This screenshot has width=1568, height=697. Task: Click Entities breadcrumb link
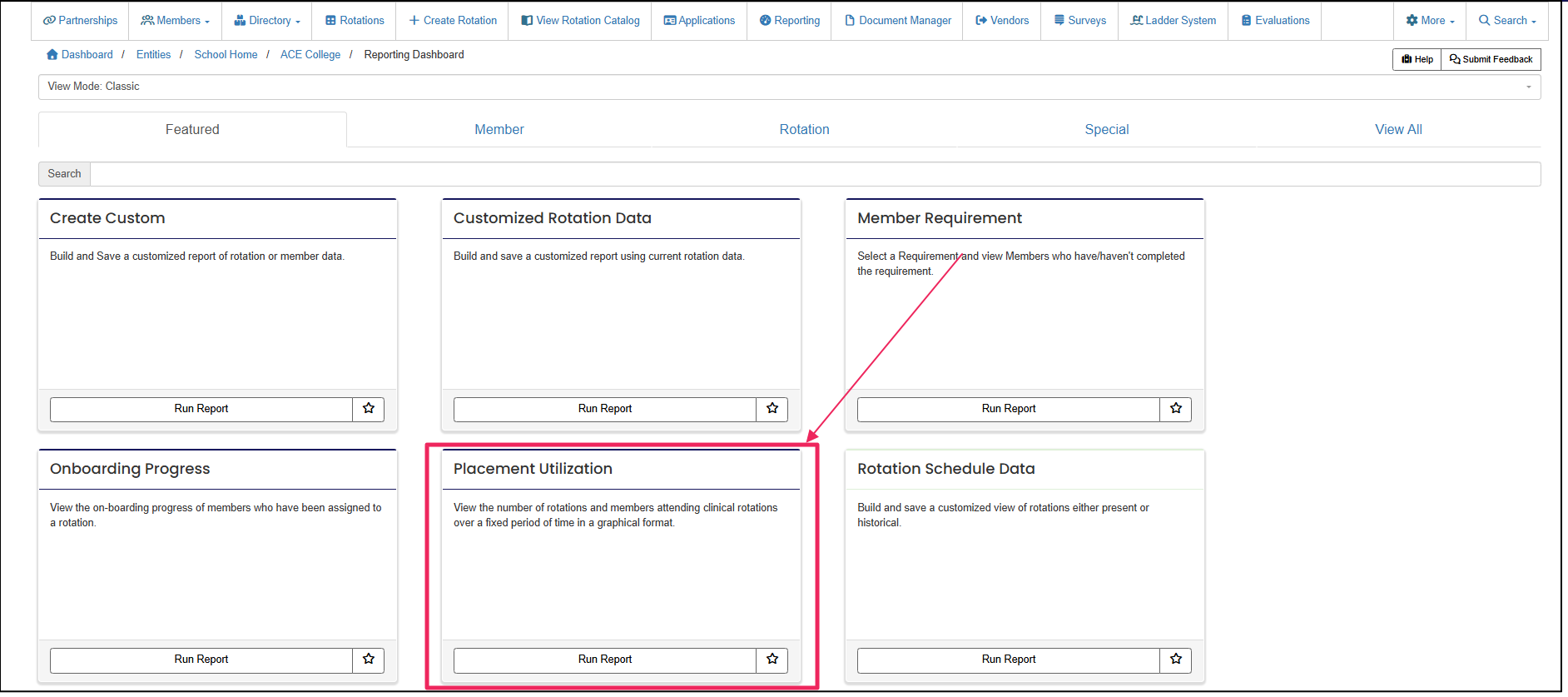point(153,55)
